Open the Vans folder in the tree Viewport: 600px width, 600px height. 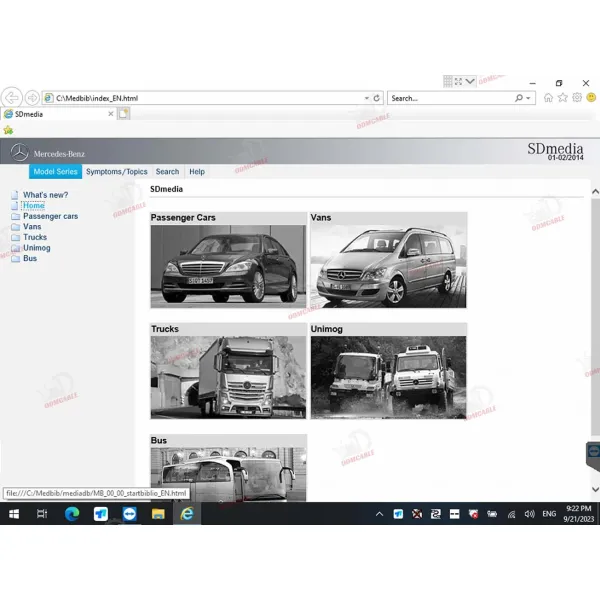pos(32,227)
